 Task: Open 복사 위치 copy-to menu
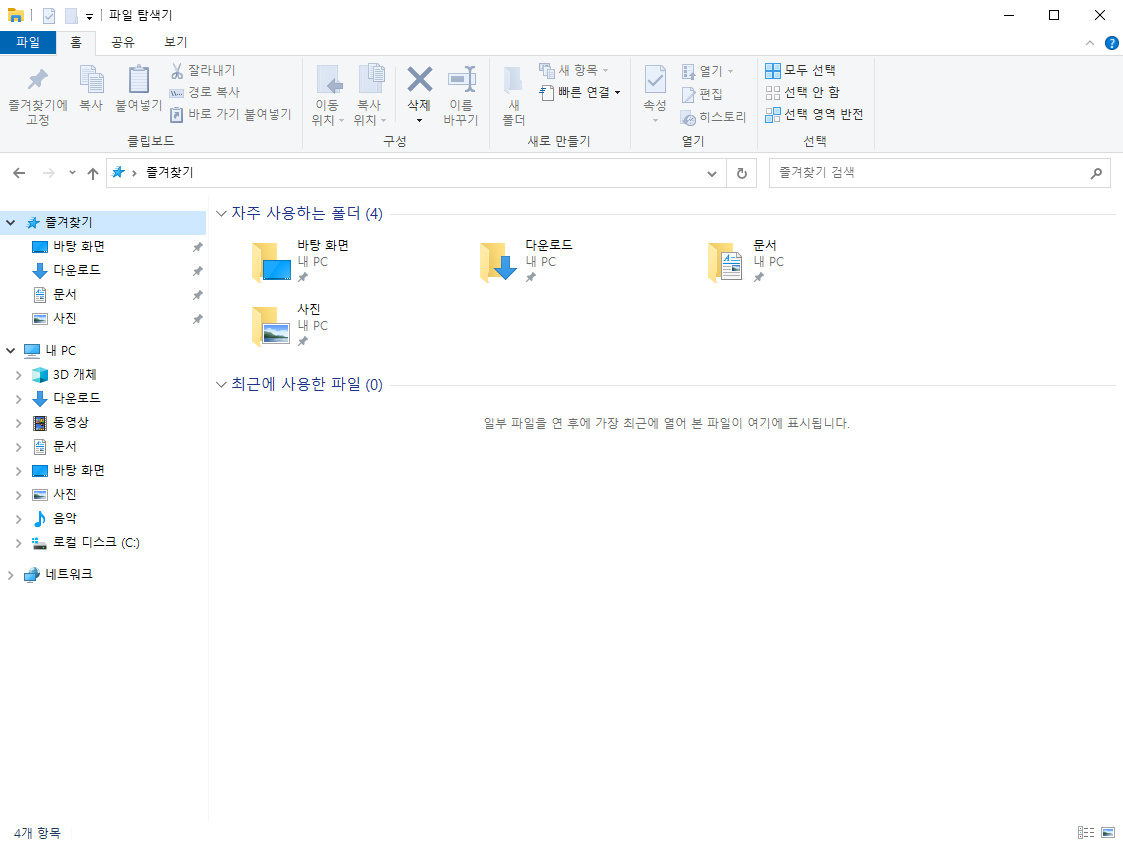[x=370, y=95]
